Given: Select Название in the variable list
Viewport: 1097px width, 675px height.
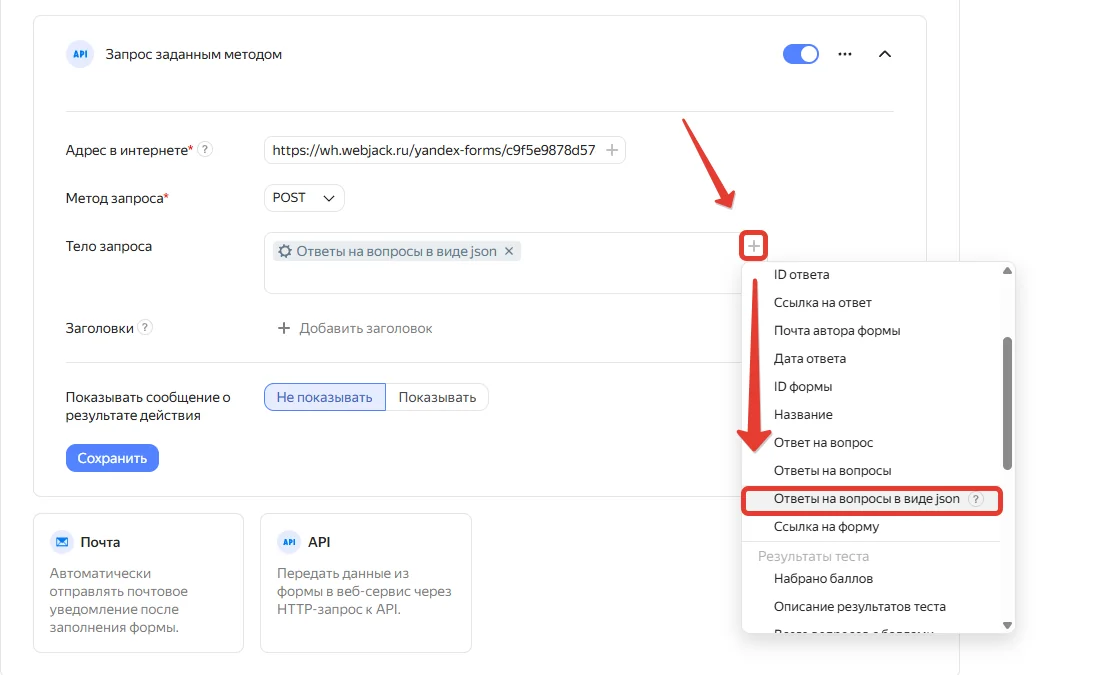Looking at the screenshot, I should pyautogui.click(x=802, y=415).
